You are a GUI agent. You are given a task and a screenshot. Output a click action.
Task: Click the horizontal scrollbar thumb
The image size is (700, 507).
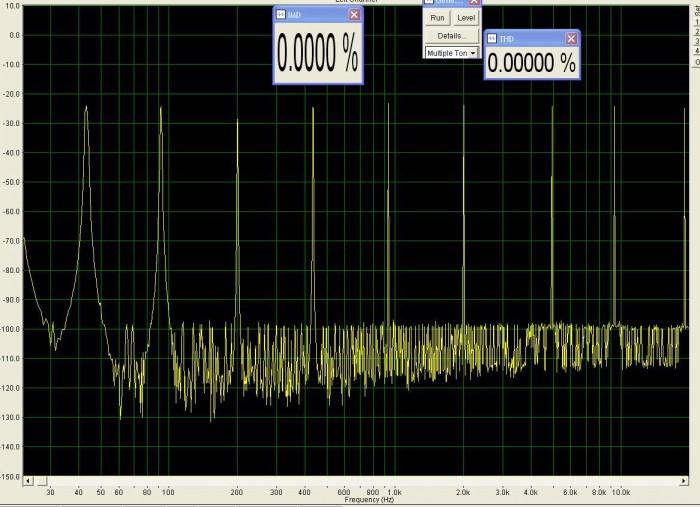tap(42, 481)
